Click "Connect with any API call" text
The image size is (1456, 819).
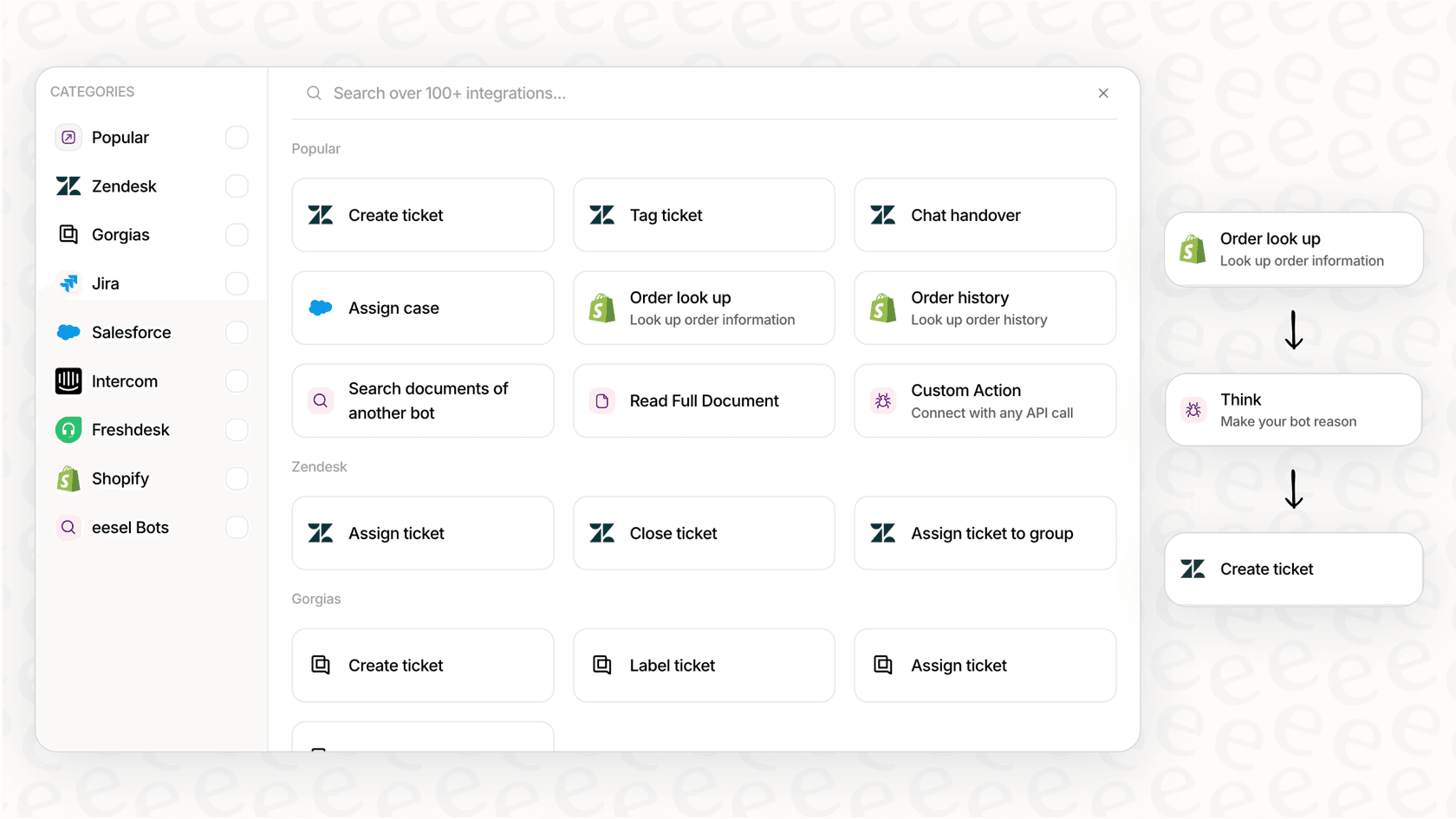click(992, 413)
